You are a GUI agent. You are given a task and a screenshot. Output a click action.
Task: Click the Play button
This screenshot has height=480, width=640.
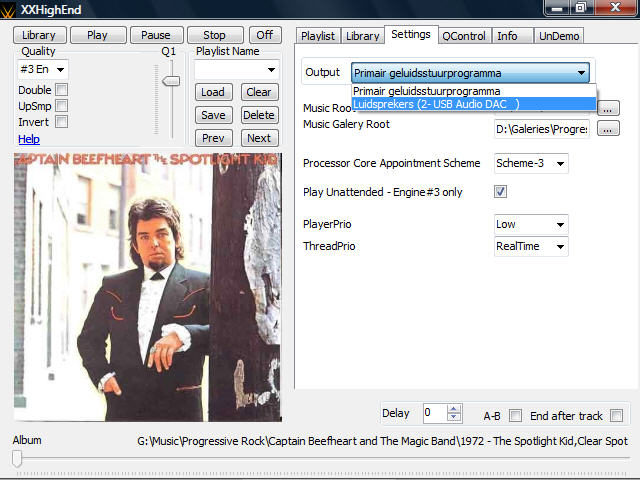click(98, 35)
